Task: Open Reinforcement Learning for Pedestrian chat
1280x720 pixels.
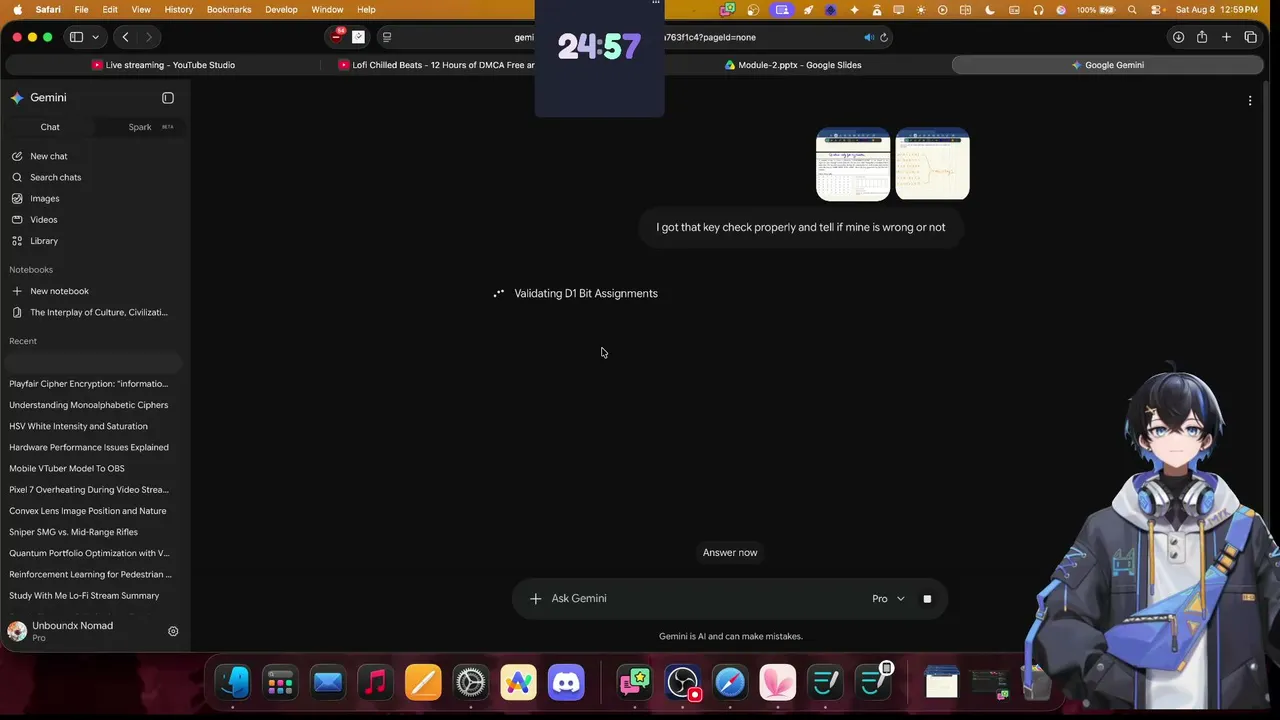Action: (x=90, y=574)
